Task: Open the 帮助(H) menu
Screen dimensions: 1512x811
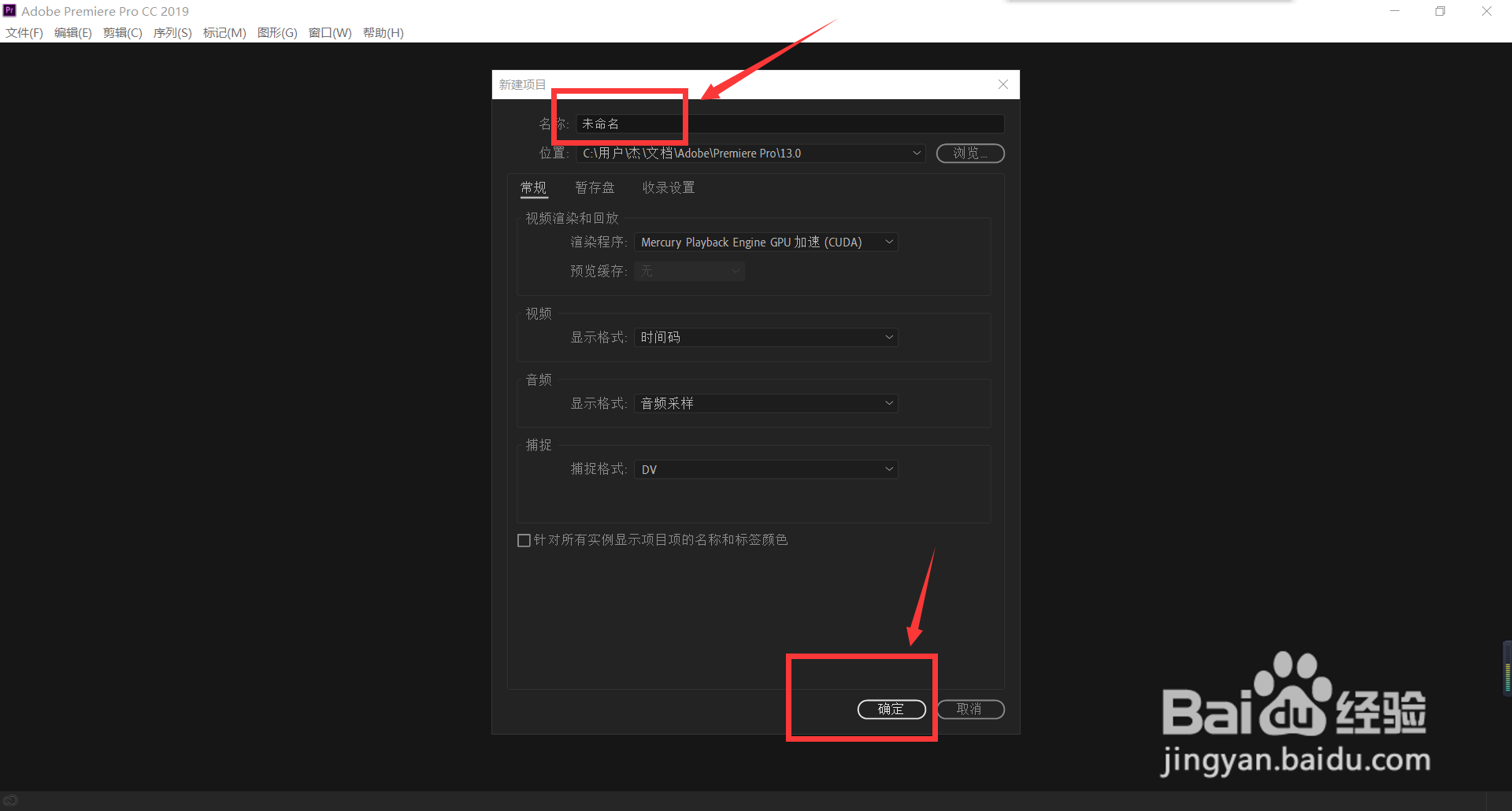Action: coord(384,32)
